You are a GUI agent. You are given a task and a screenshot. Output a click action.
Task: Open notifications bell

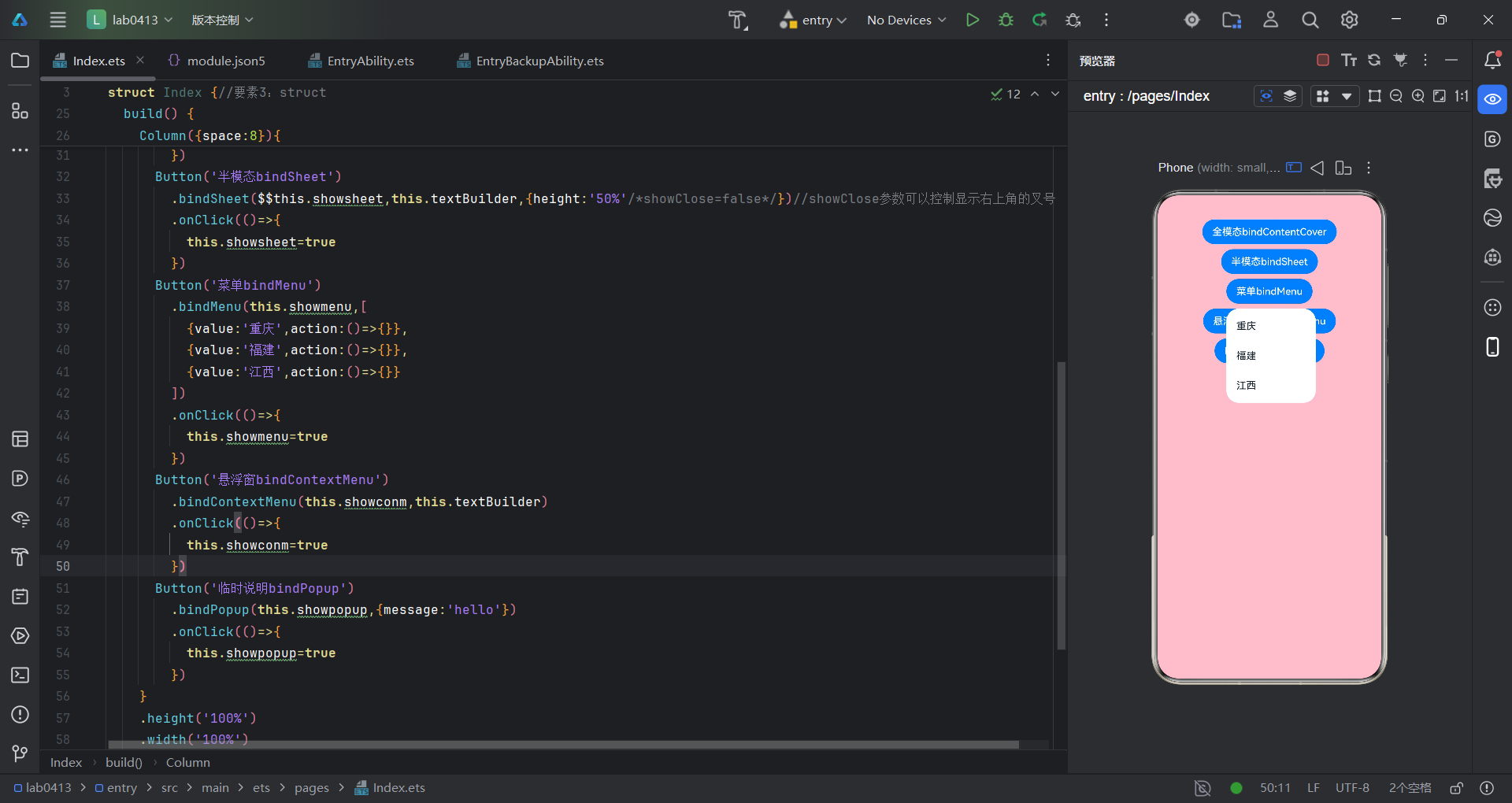(x=1492, y=60)
